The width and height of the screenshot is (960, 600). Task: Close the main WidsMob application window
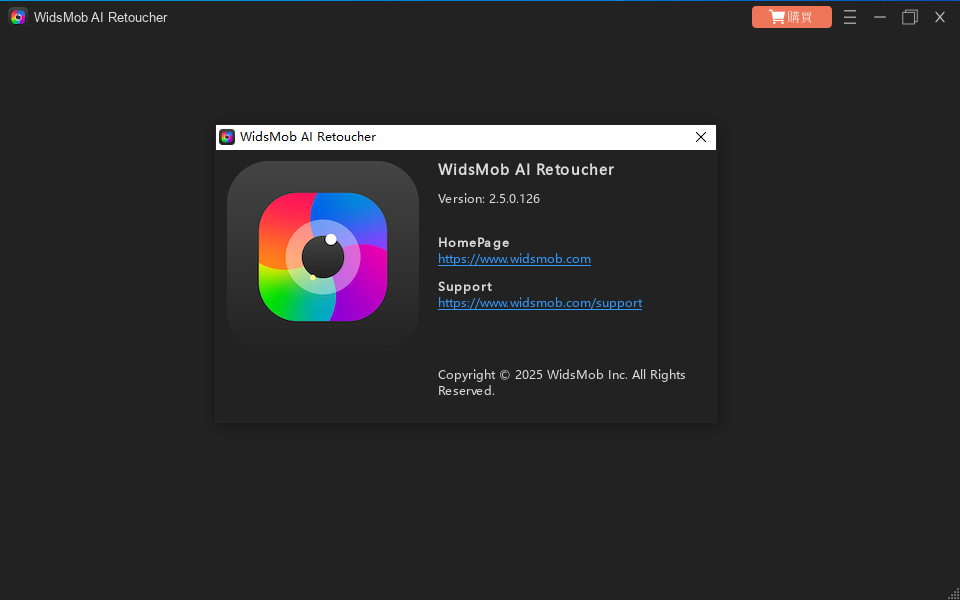[940, 17]
